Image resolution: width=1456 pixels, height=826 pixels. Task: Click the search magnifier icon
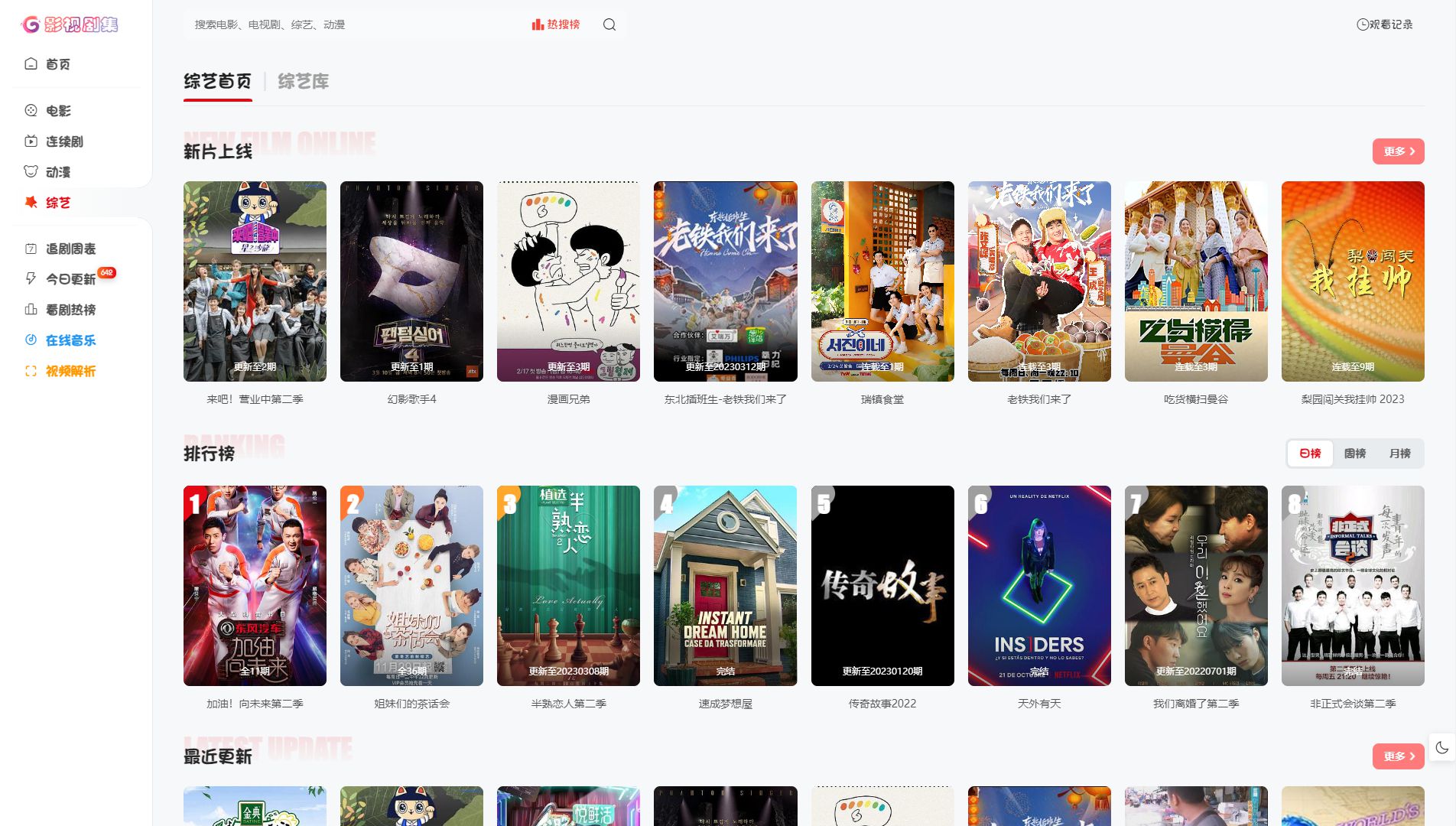point(609,24)
